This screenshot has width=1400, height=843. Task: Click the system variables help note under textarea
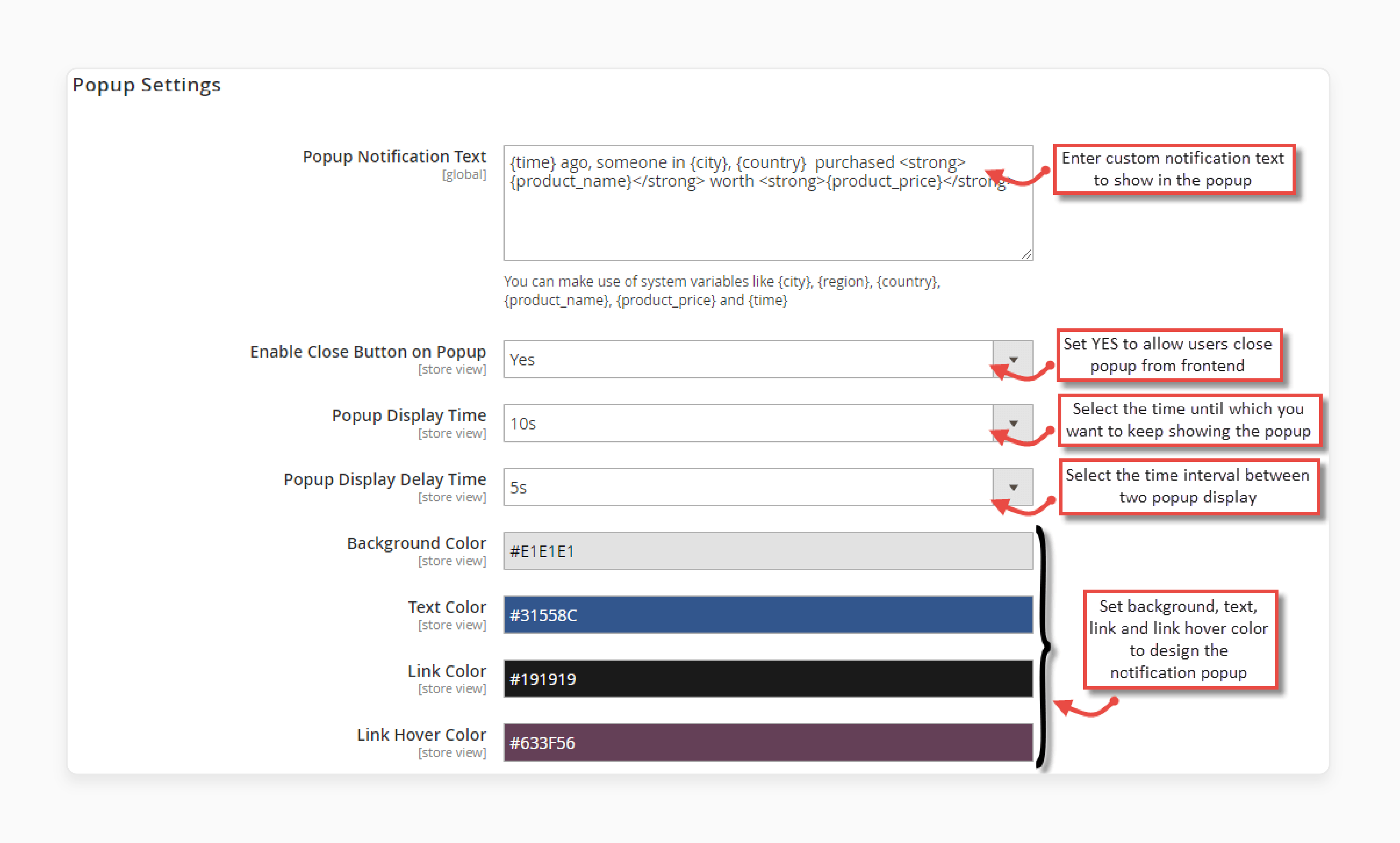[x=721, y=290]
